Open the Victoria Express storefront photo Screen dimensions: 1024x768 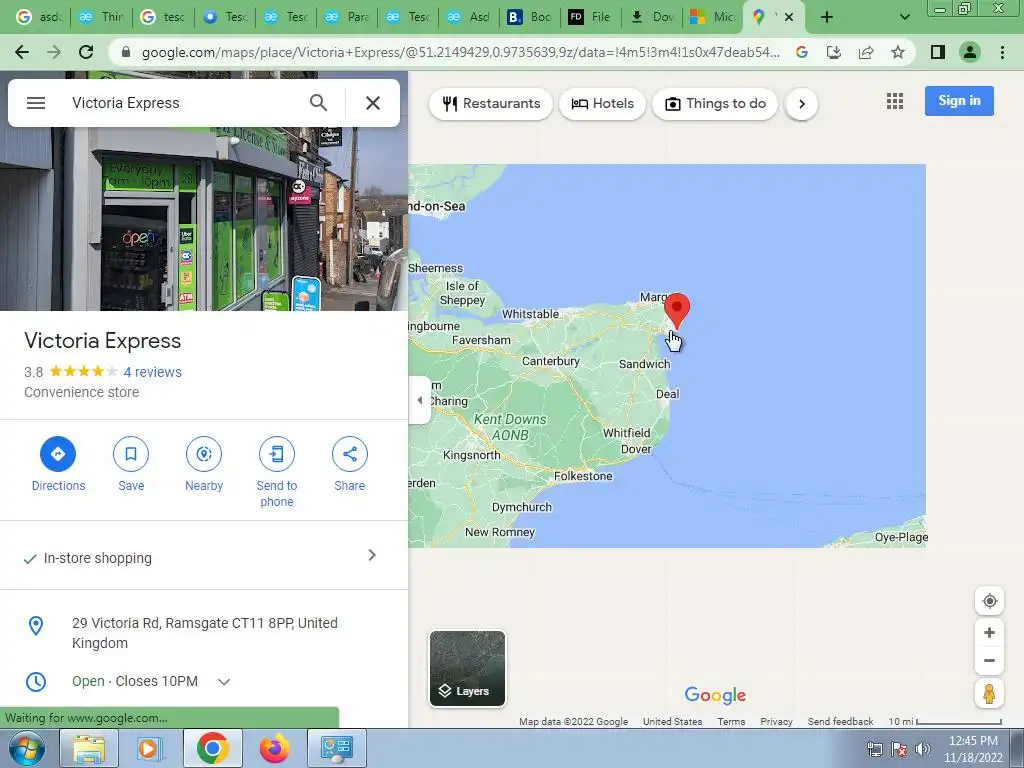tap(204, 219)
